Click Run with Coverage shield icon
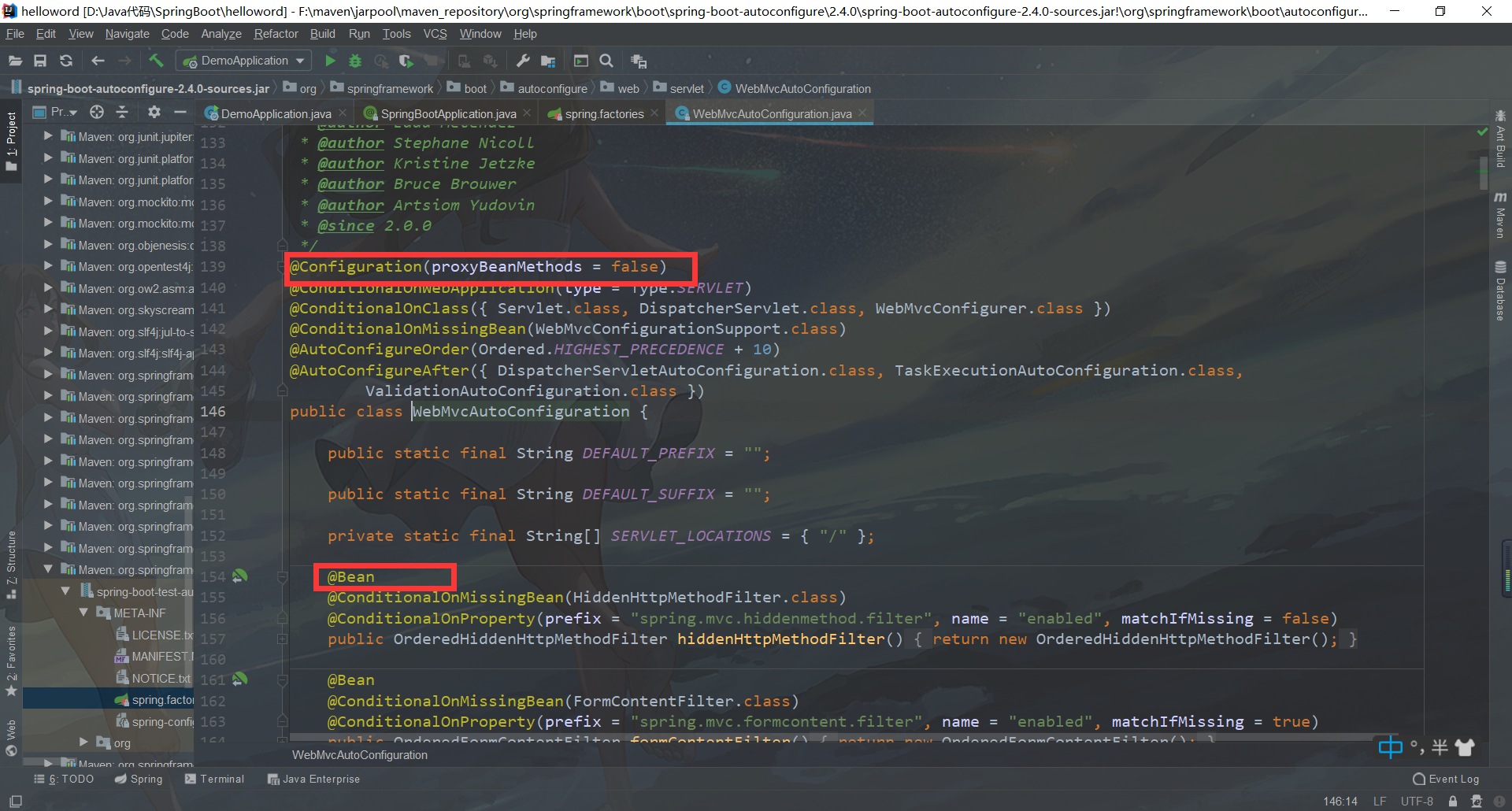Viewport: 1512px width, 811px height. [406, 61]
